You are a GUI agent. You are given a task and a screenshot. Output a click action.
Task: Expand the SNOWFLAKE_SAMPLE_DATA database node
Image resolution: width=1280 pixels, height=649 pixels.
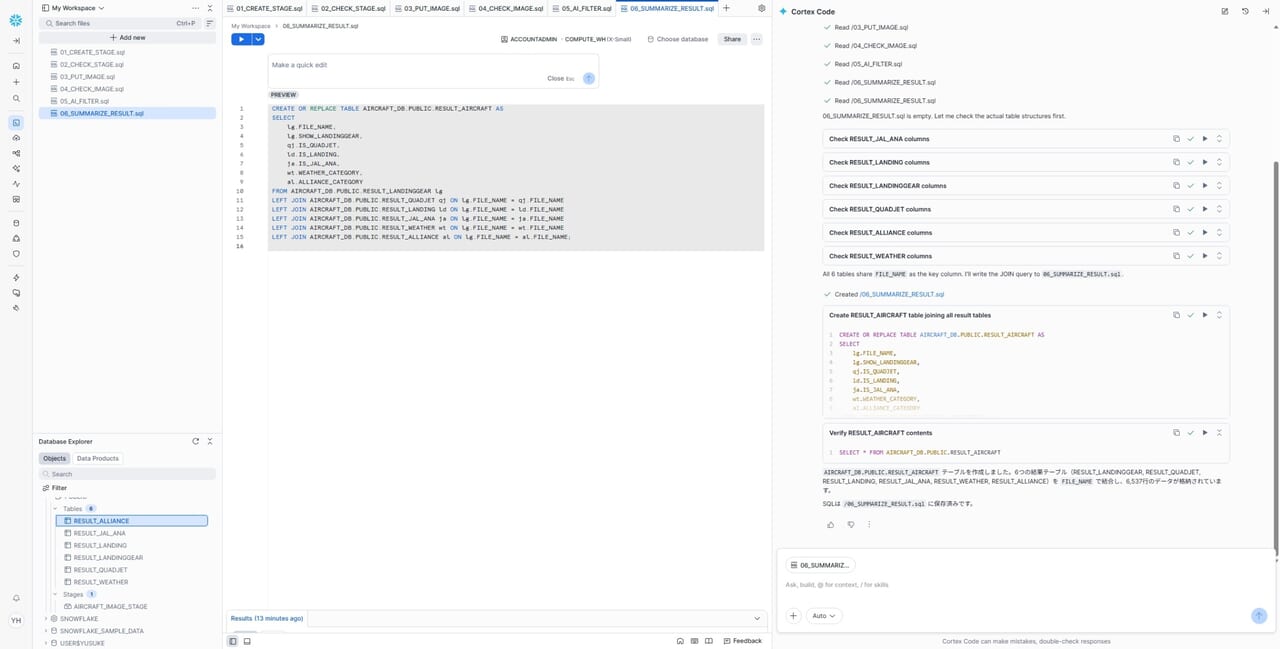pos(46,631)
